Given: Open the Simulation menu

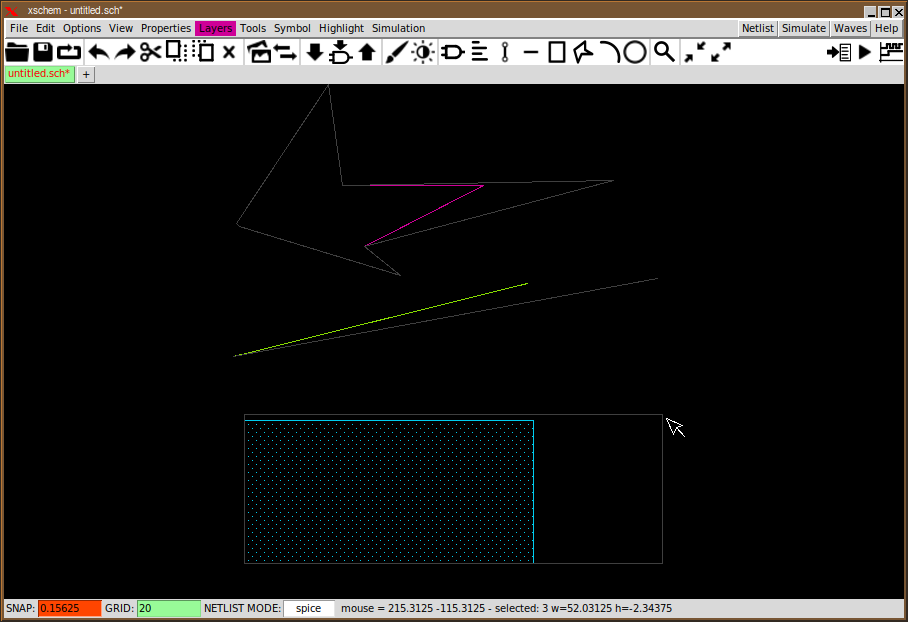Looking at the screenshot, I should (x=398, y=28).
